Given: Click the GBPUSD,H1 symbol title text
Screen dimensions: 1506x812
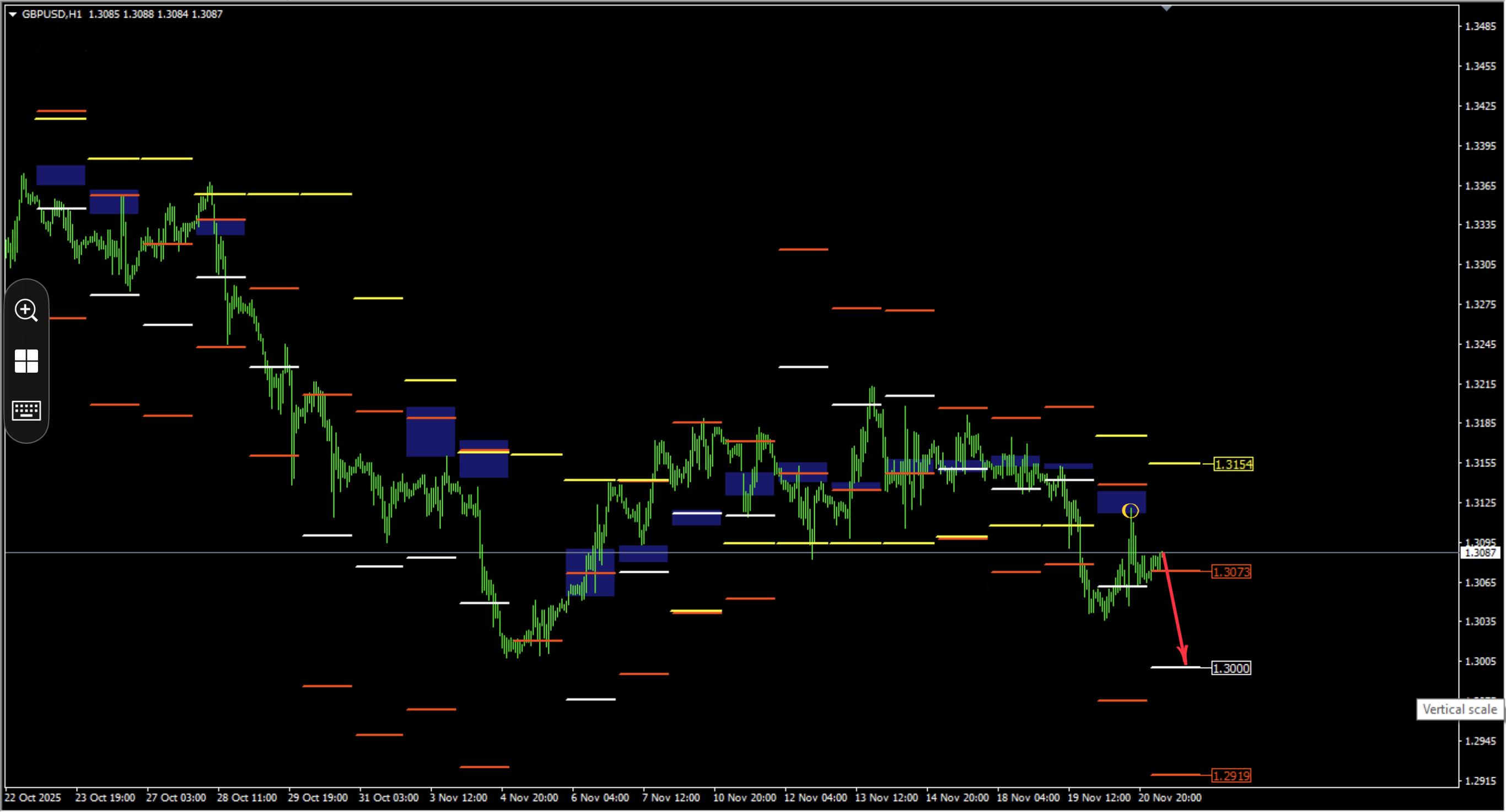Looking at the screenshot, I should pyautogui.click(x=51, y=14).
